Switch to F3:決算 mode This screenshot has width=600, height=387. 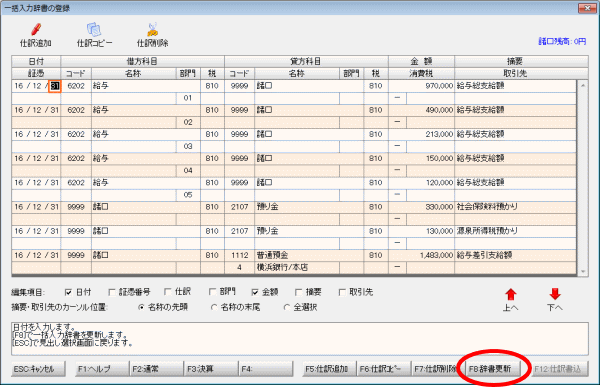[211, 369]
